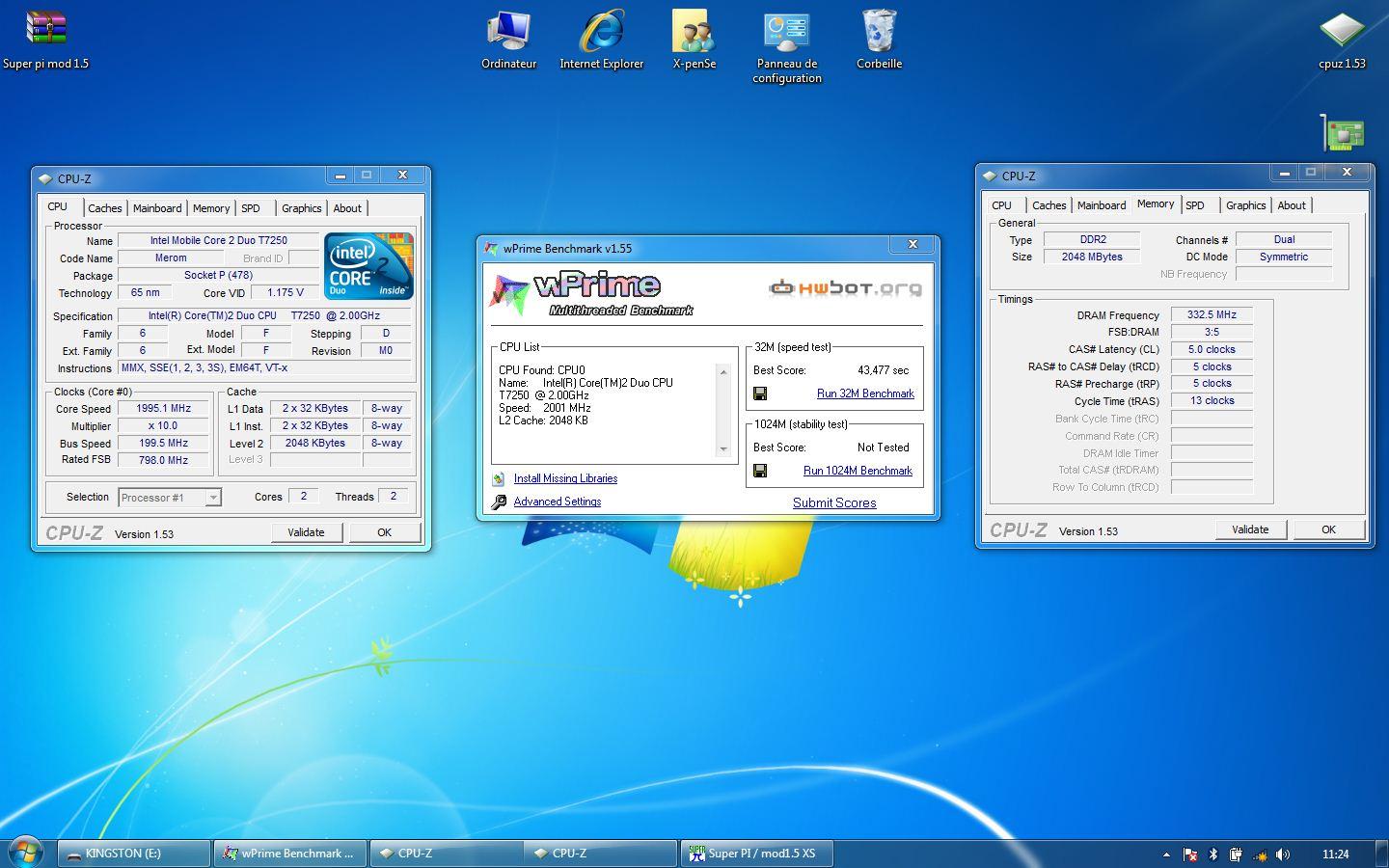This screenshot has width=1389, height=868.
Task: Open the cpuz 1.53 desktop icon
Action: (1342, 39)
